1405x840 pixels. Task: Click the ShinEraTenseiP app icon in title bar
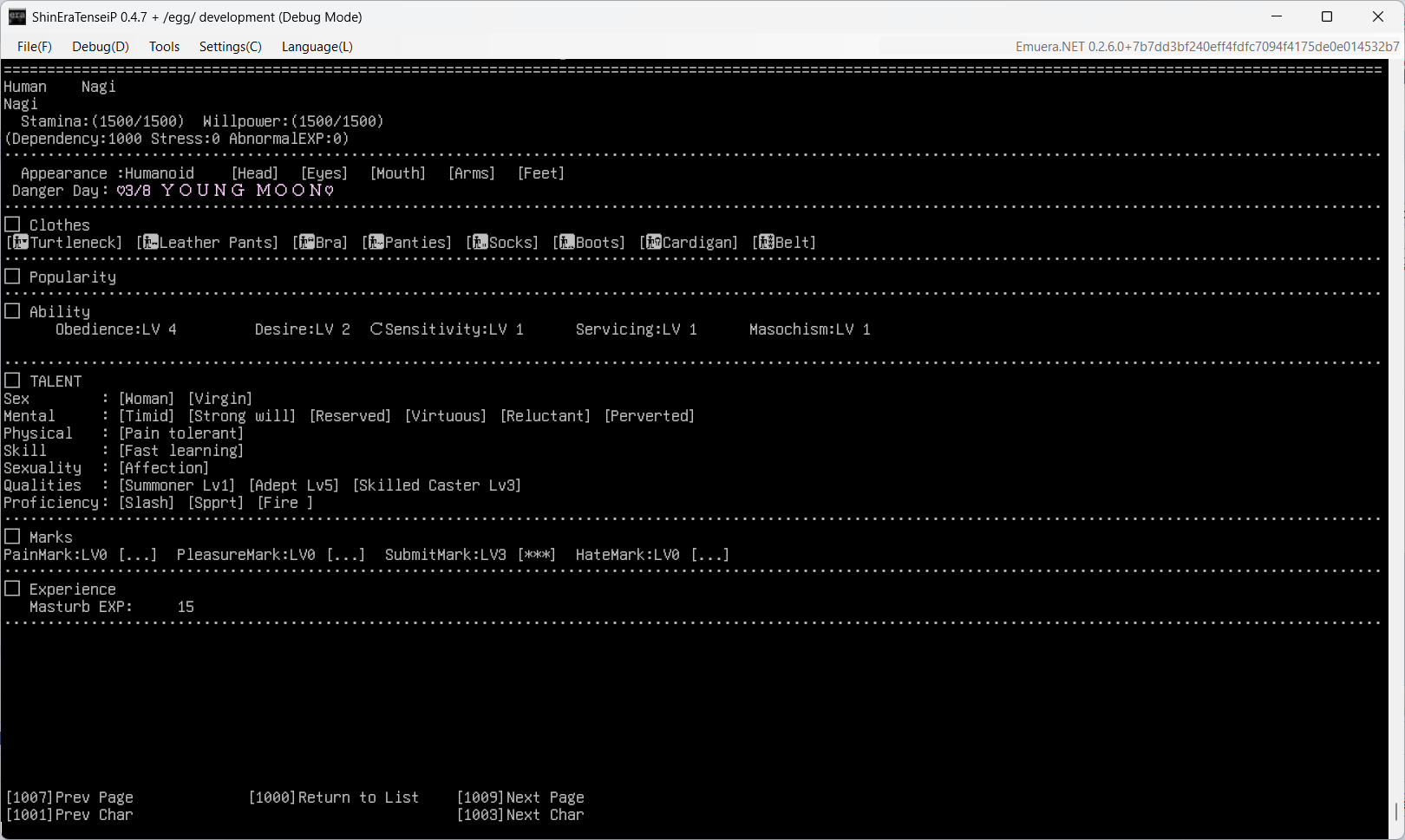17,16
